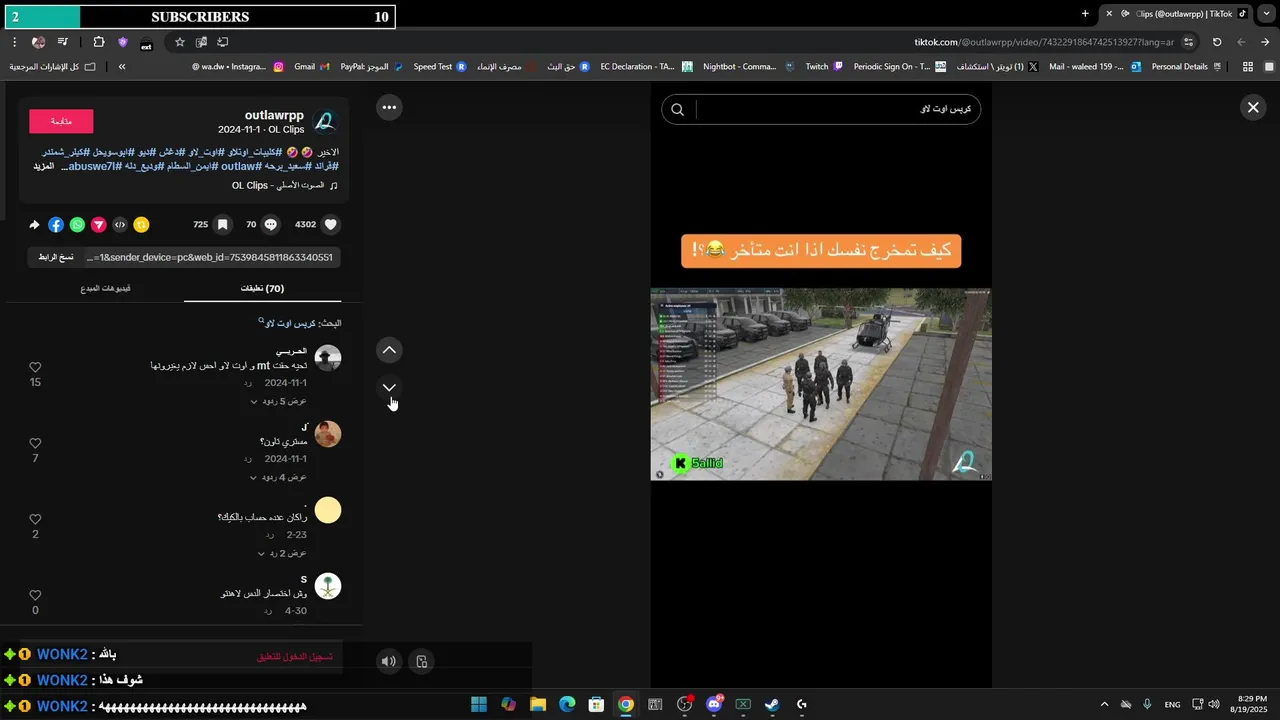Click the site settings icon in address bar
The width and height of the screenshot is (1280, 720).
pos(1188,42)
